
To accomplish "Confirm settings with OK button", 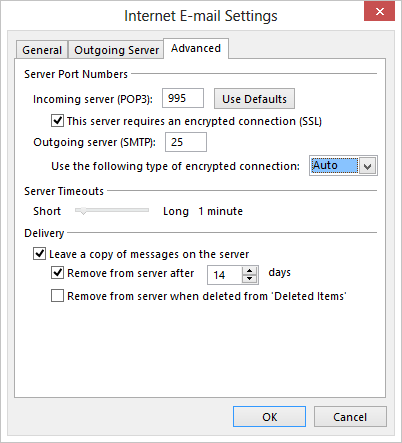I will pos(269,417).
